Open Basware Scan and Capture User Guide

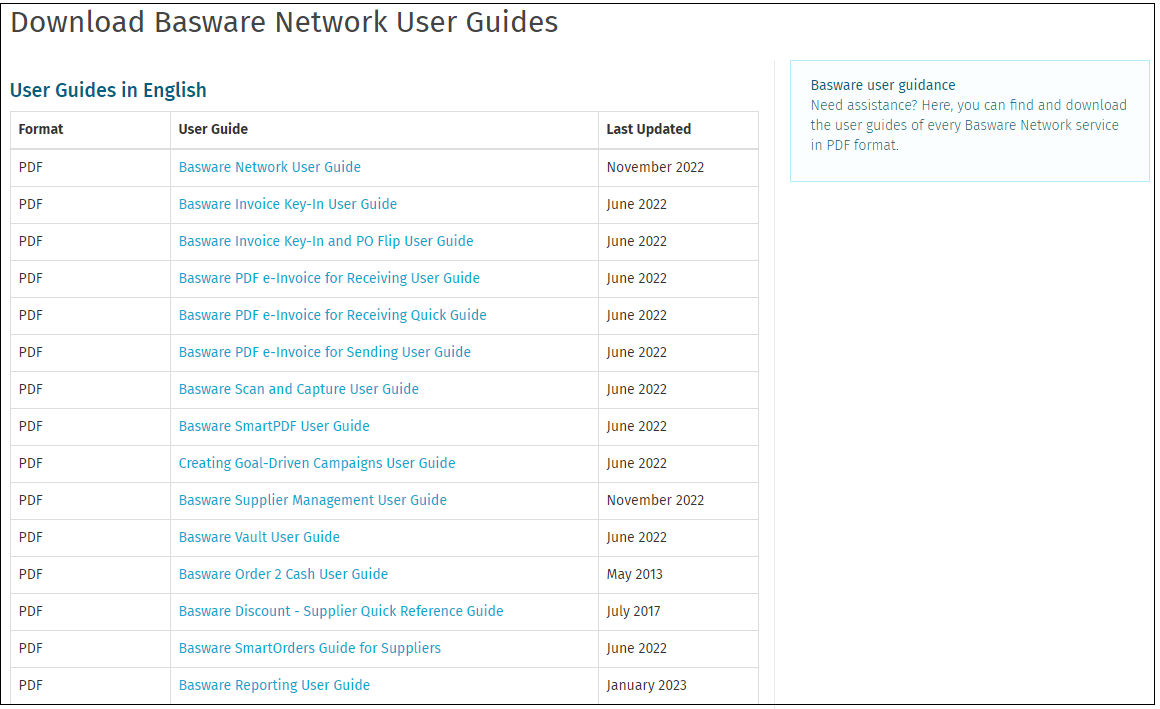coord(299,389)
